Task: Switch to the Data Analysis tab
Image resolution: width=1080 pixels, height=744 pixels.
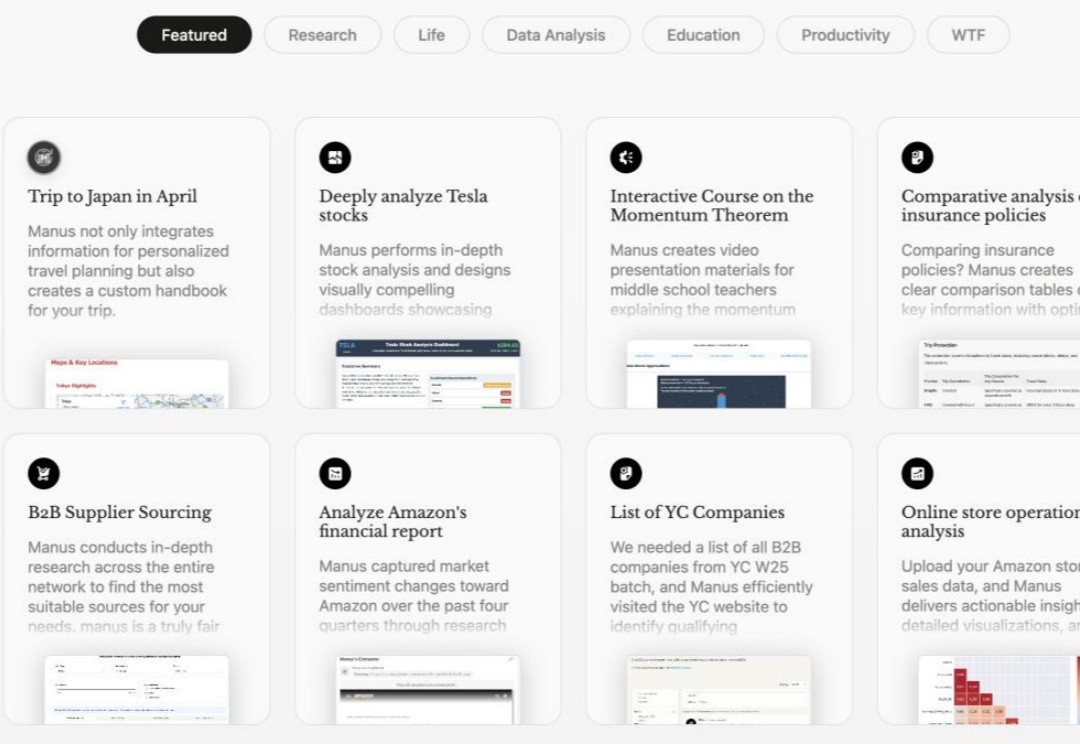Action: pyautogui.click(x=556, y=35)
